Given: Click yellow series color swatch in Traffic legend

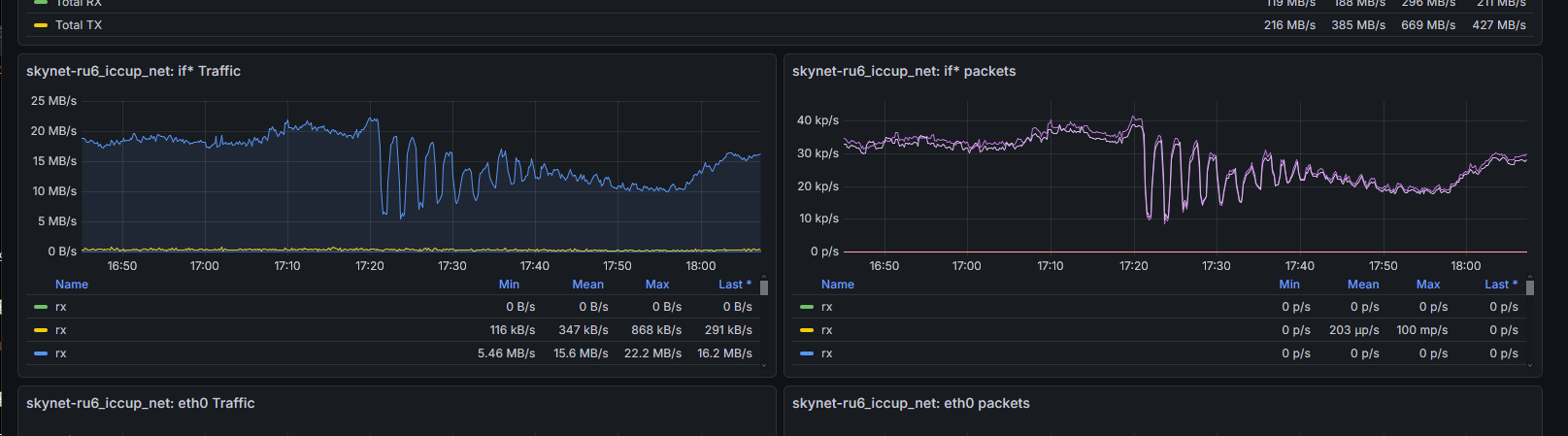Looking at the screenshot, I should 41,330.
